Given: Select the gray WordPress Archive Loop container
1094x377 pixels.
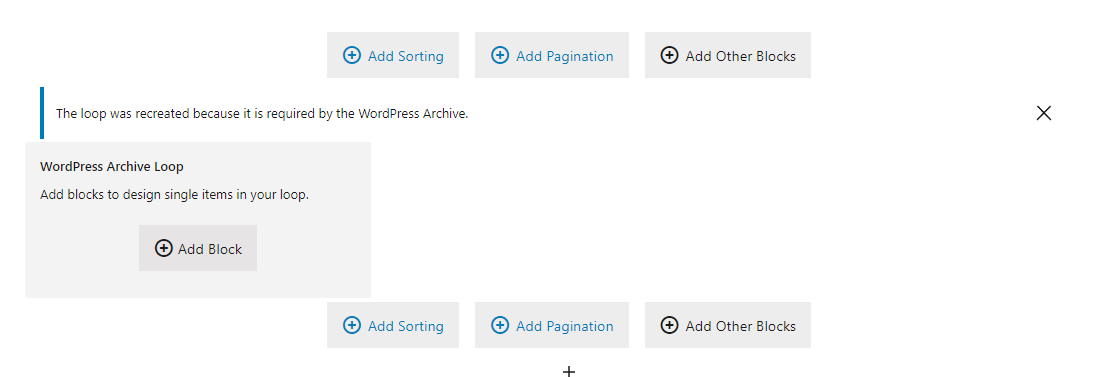Looking at the screenshot, I should (x=198, y=220).
